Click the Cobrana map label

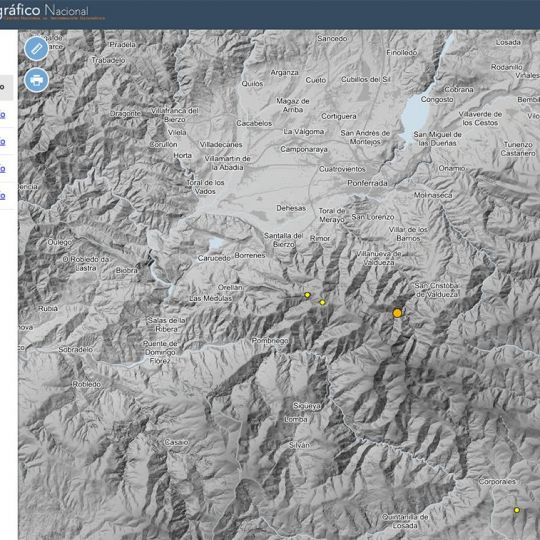click(459, 90)
